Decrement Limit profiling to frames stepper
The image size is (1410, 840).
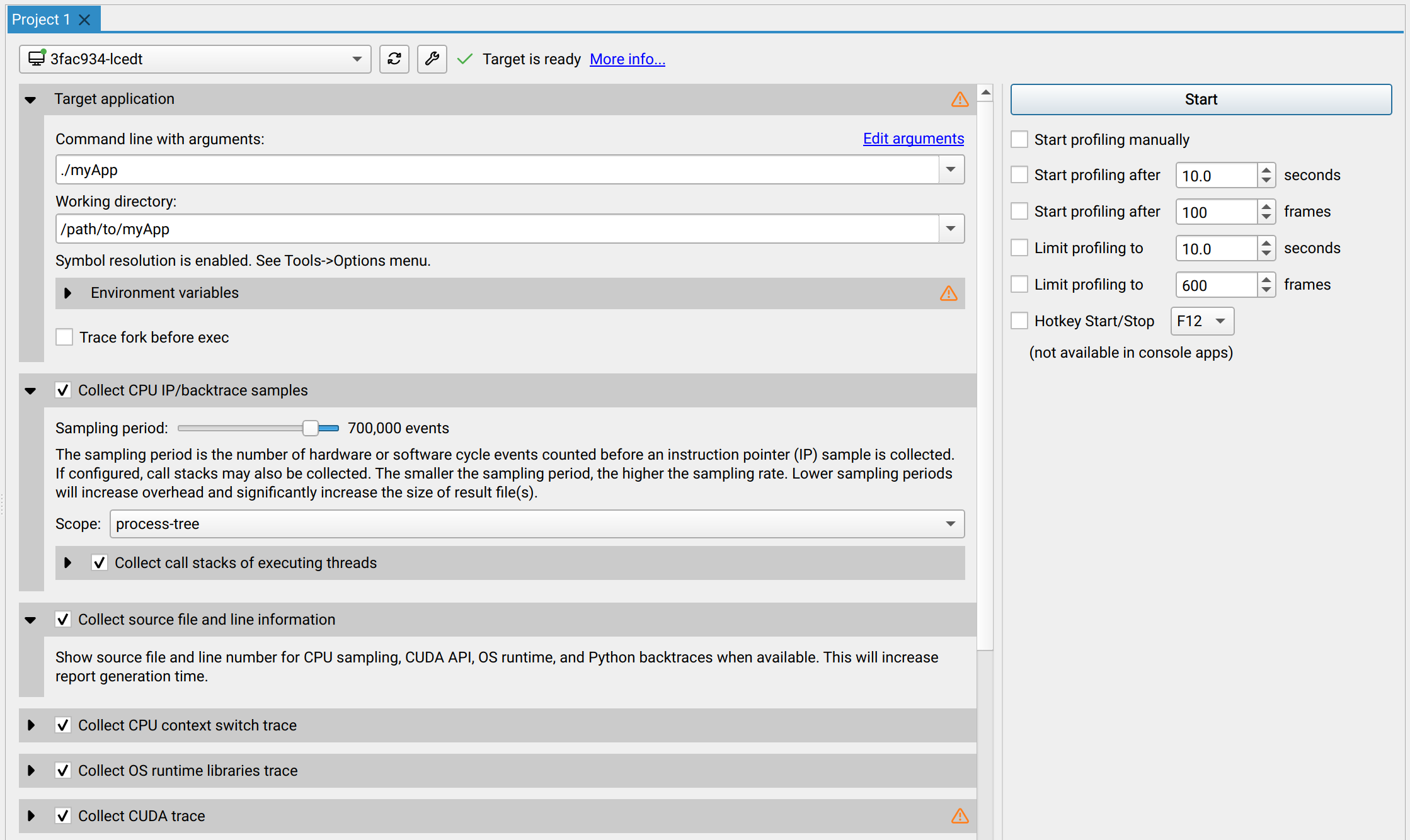click(1266, 291)
